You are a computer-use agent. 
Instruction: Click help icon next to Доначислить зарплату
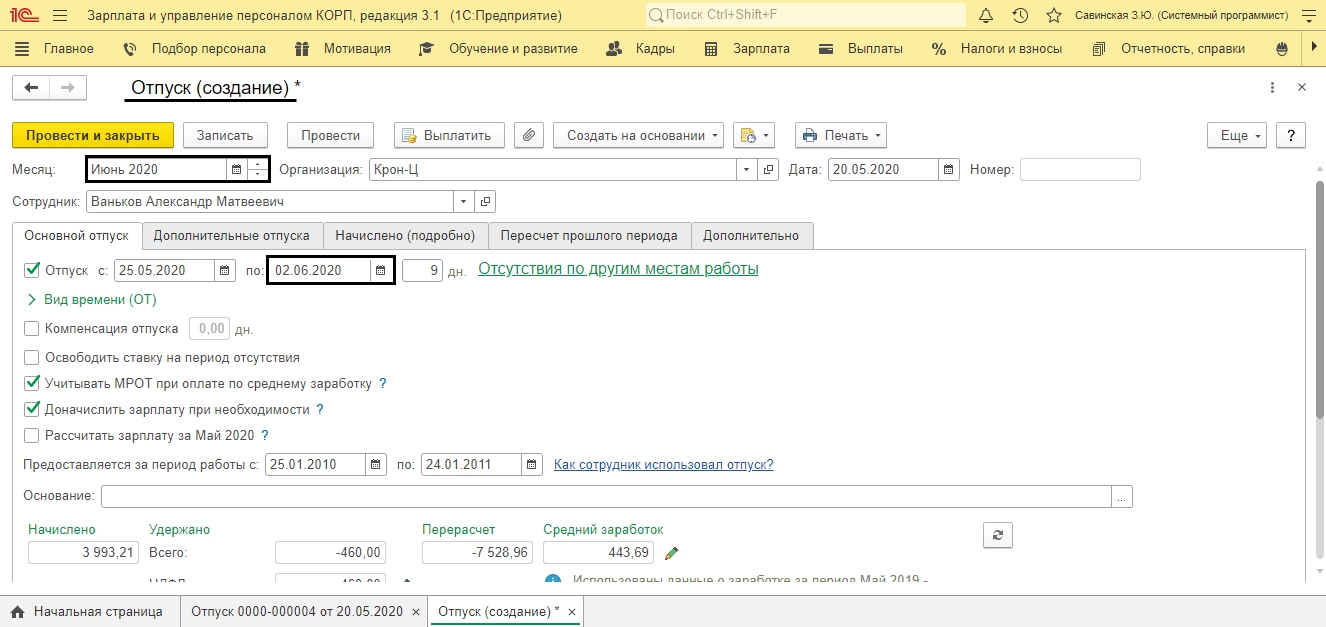[x=320, y=410]
